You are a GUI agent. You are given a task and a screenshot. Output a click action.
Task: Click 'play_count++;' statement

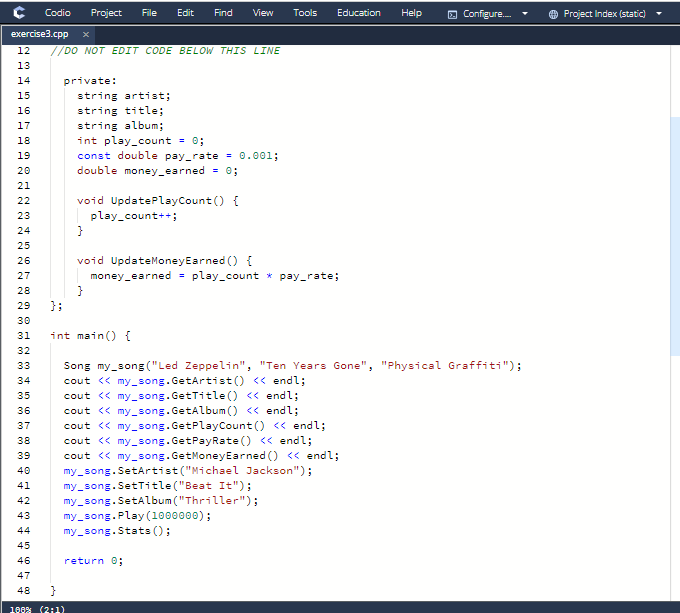coord(134,216)
